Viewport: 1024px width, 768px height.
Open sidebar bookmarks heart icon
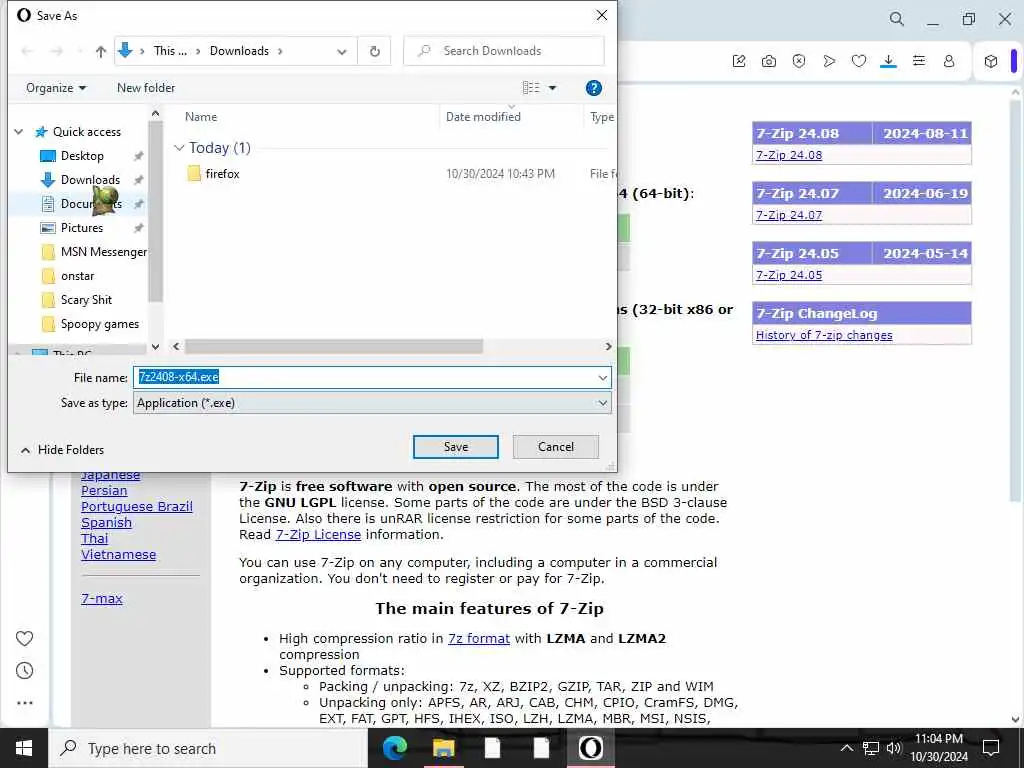[24, 638]
